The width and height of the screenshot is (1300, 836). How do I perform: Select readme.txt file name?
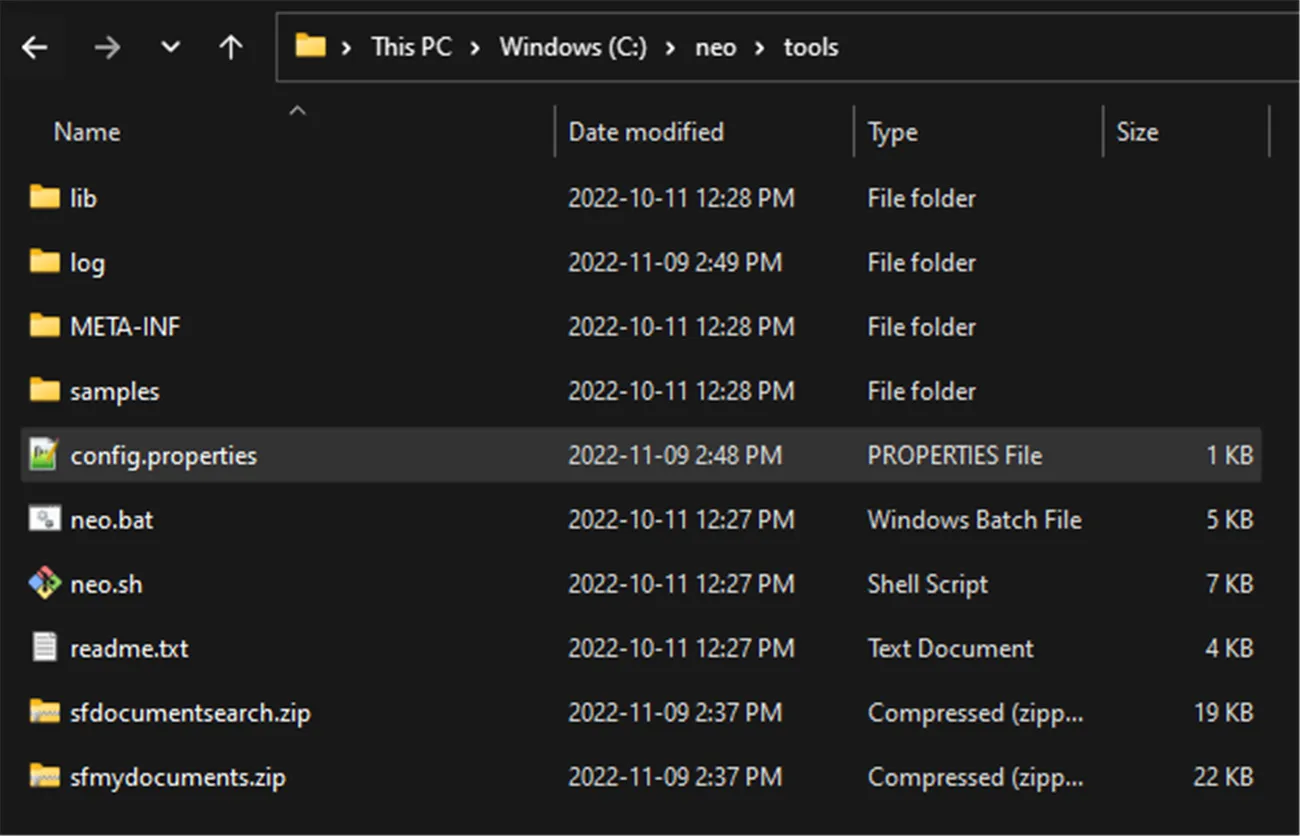[x=129, y=648]
